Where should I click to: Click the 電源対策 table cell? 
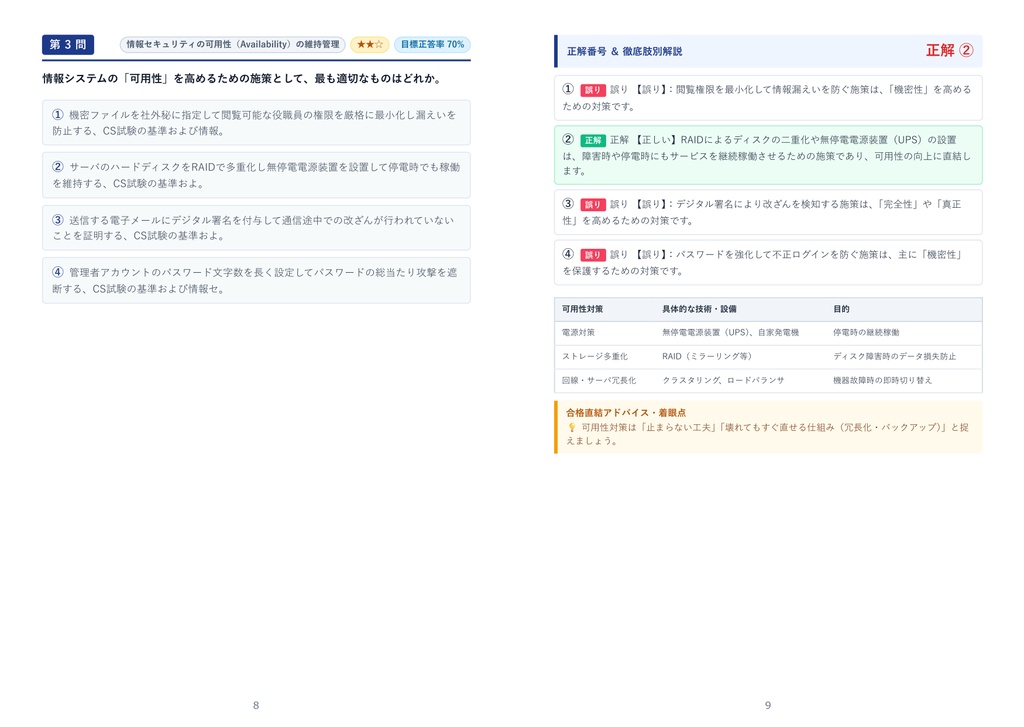pyautogui.click(x=579, y=332)
